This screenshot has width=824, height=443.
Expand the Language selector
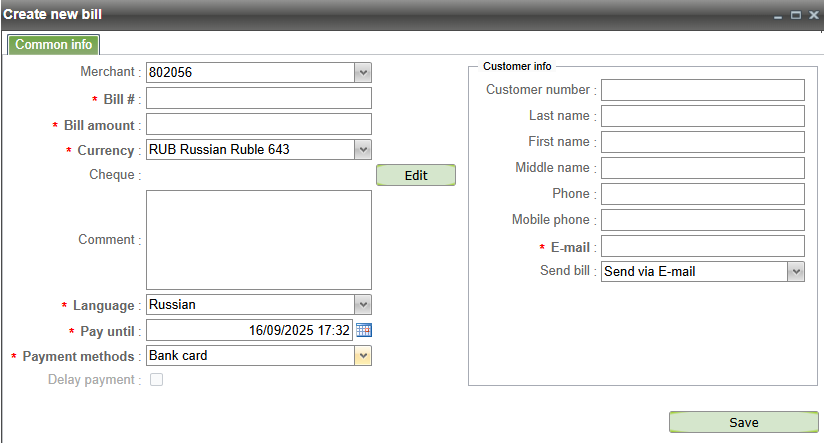point(363,304)
